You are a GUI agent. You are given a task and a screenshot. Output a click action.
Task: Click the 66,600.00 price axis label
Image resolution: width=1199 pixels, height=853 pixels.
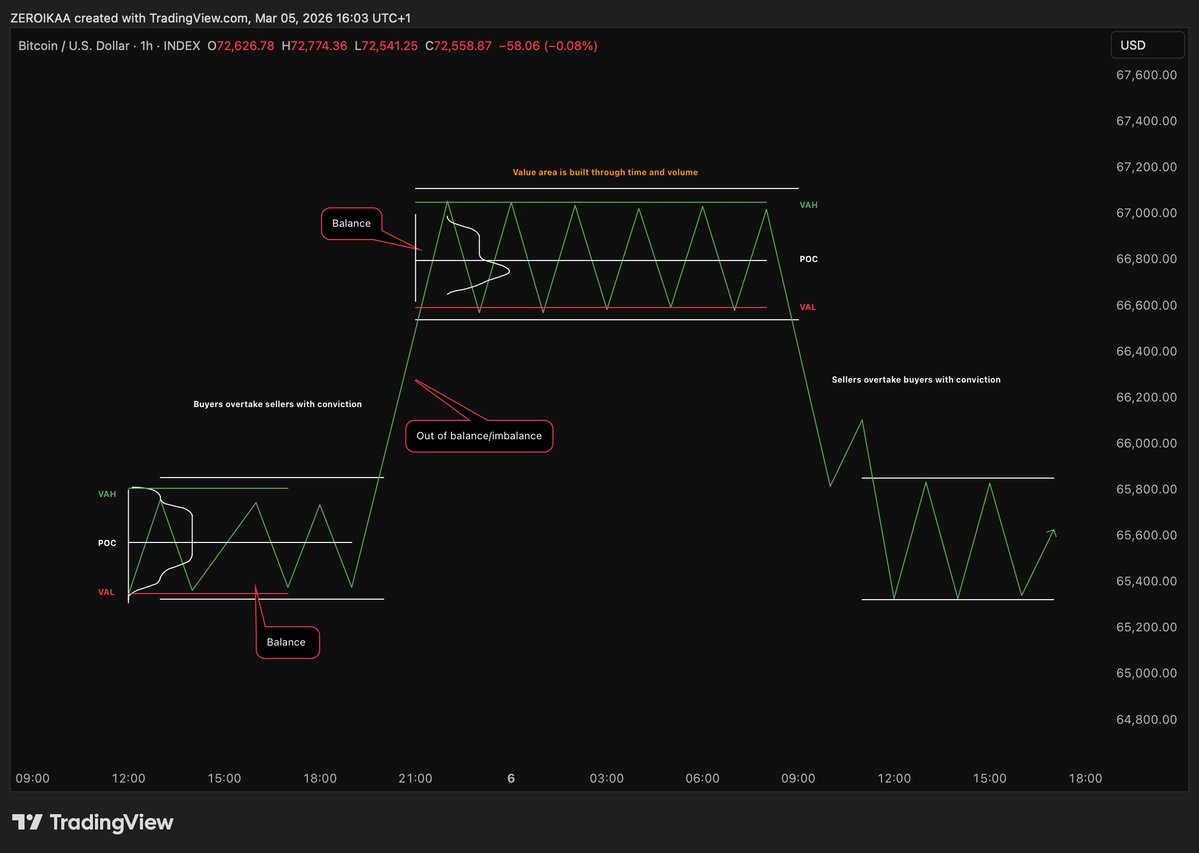click(x=1146, y=305)
